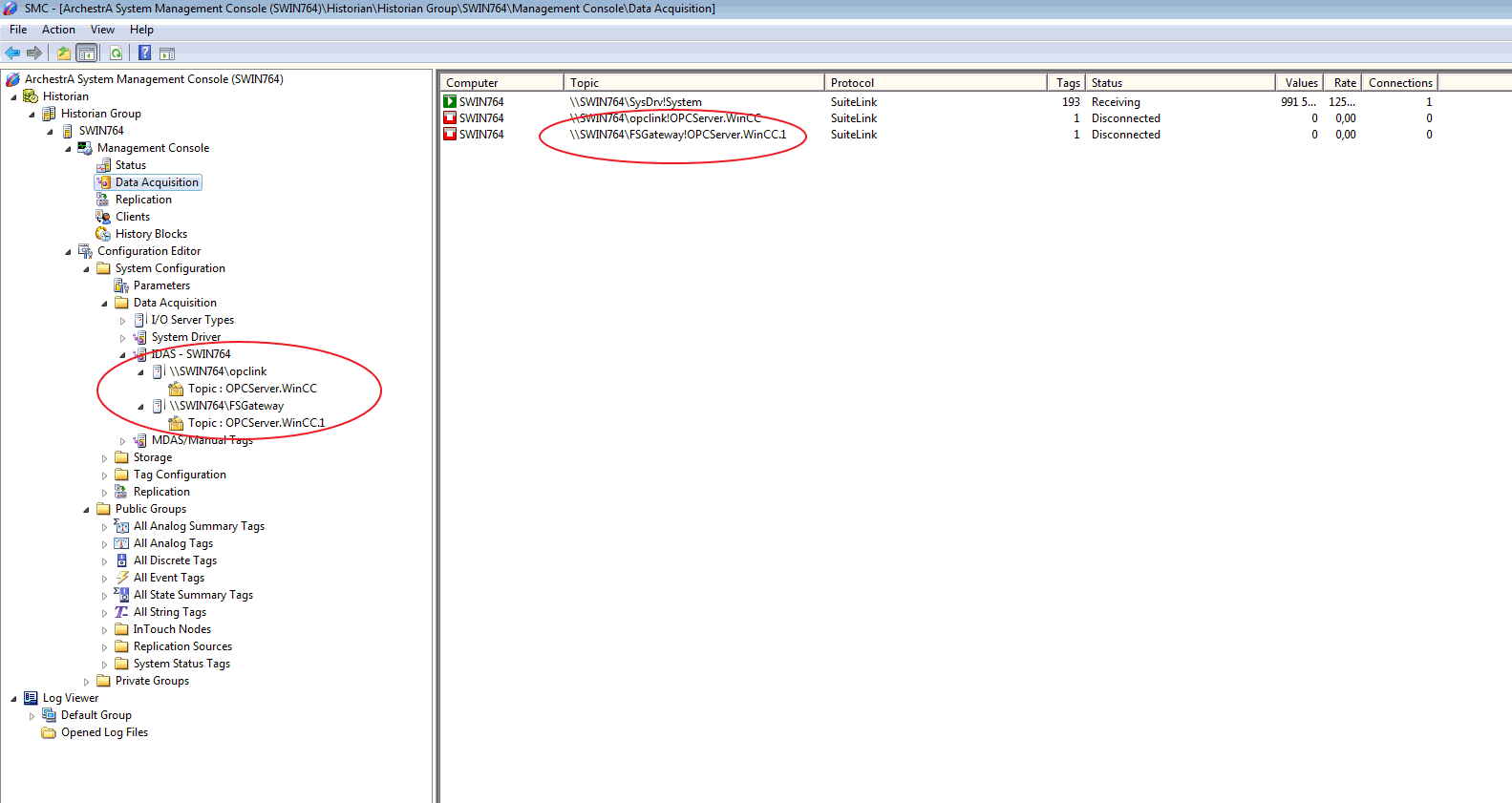Screen dimensions: 1512x803
Task: Click the Refresh toolbar icon
Action: [x=116, y=53]
